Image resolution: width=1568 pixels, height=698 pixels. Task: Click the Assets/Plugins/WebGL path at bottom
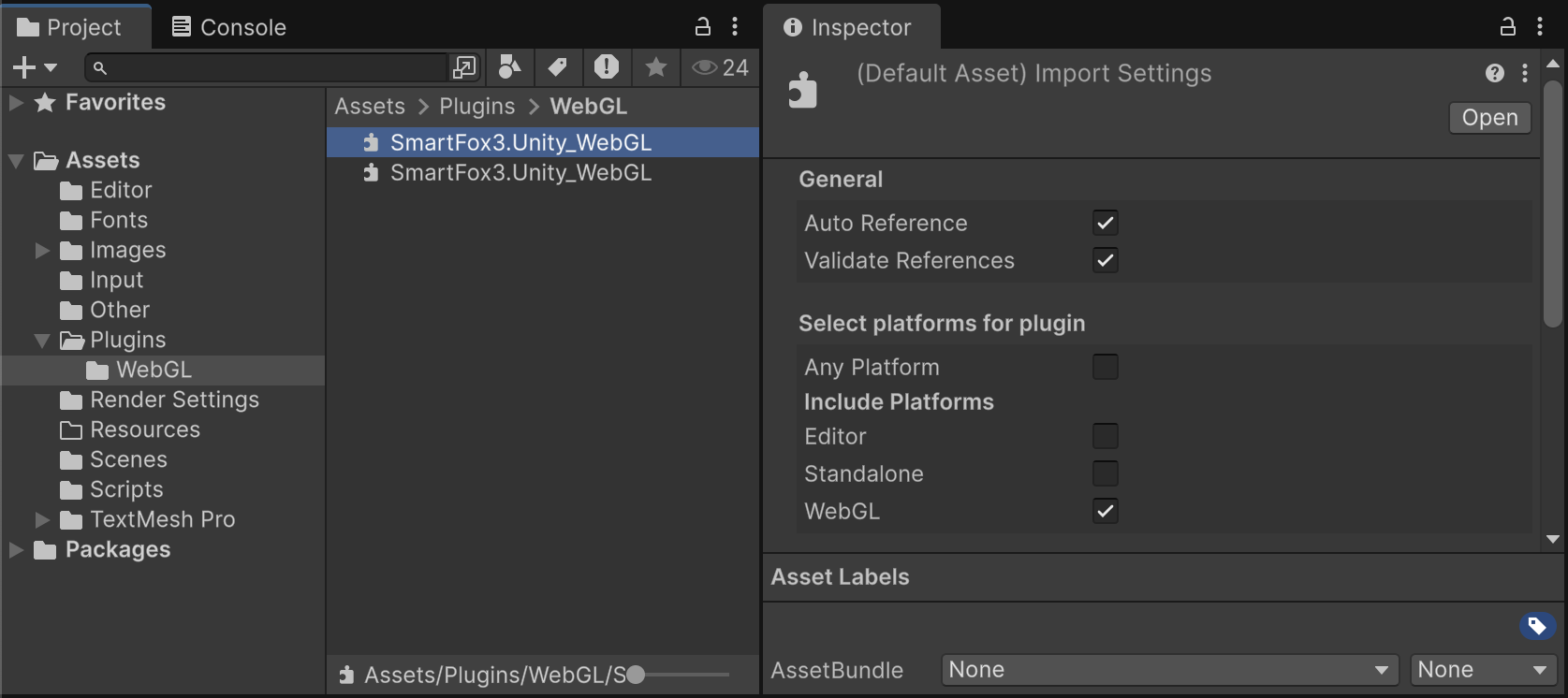coord(494,675)
